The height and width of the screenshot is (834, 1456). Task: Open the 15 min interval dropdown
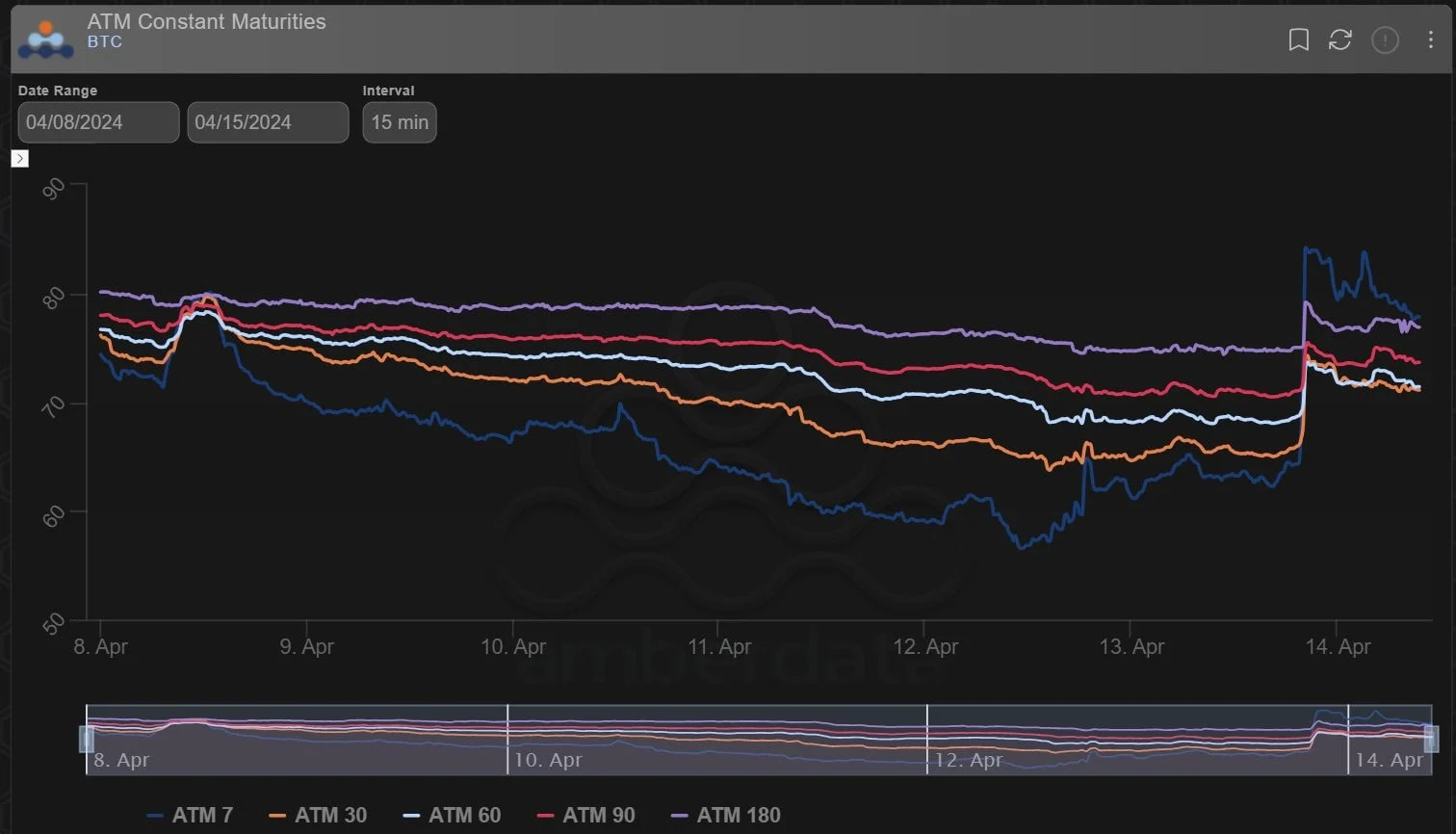pyautogui.click(x=400, y=122)
